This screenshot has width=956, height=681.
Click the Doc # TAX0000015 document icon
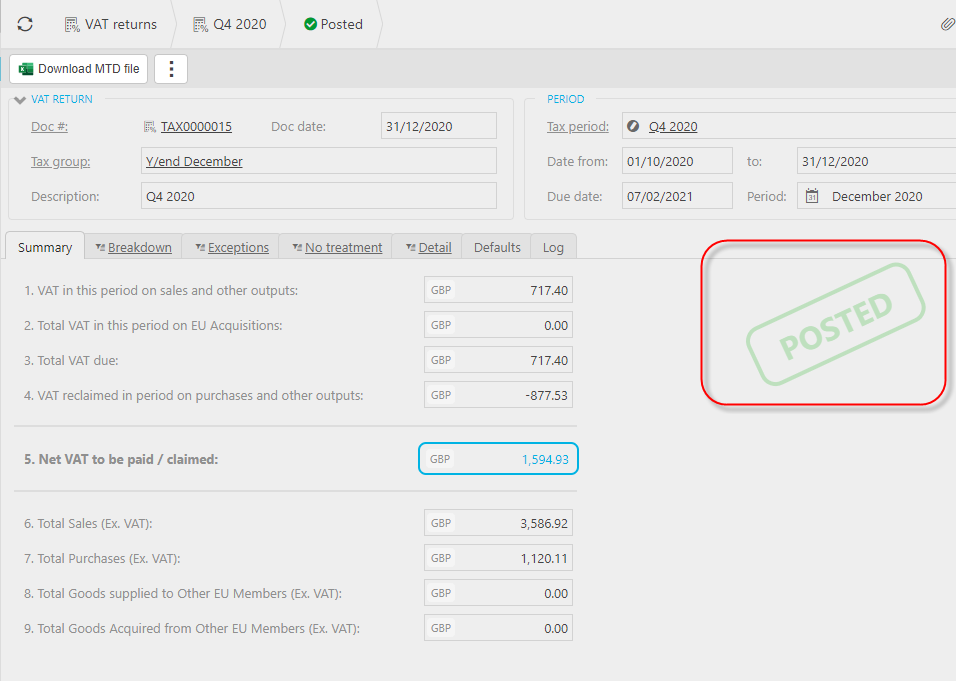pyautogui.click(x=150, y=127)
